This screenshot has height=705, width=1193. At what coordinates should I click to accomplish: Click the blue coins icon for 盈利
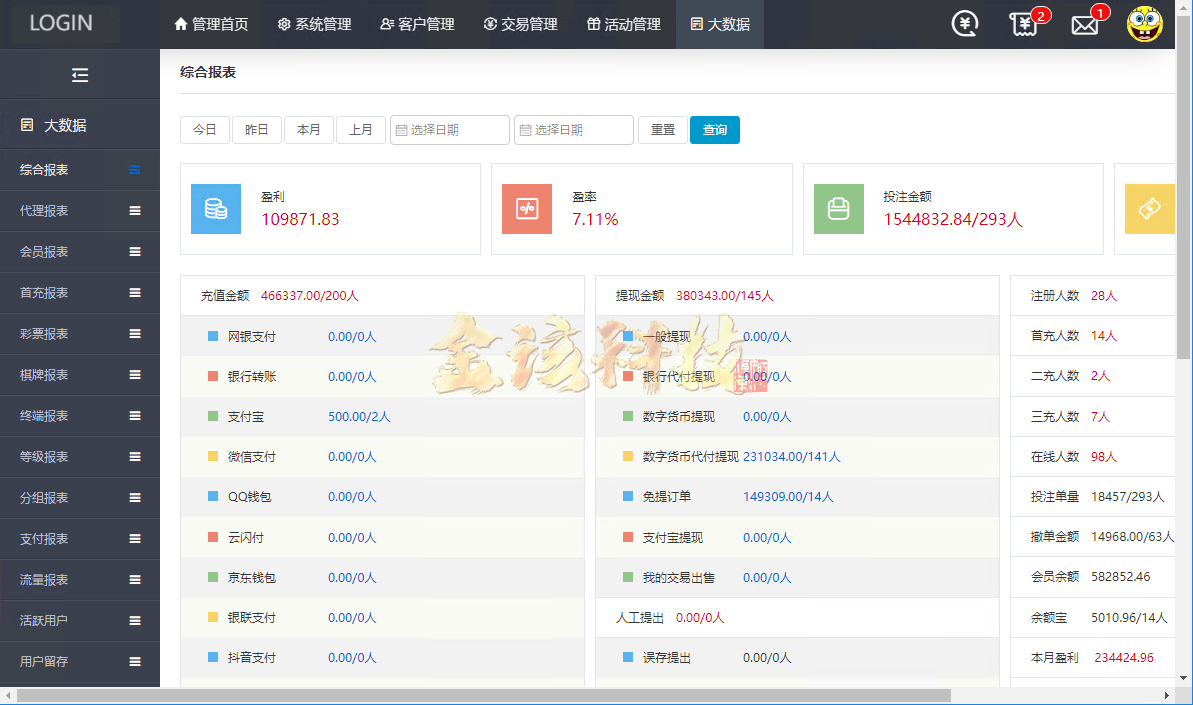coord(216,209)
